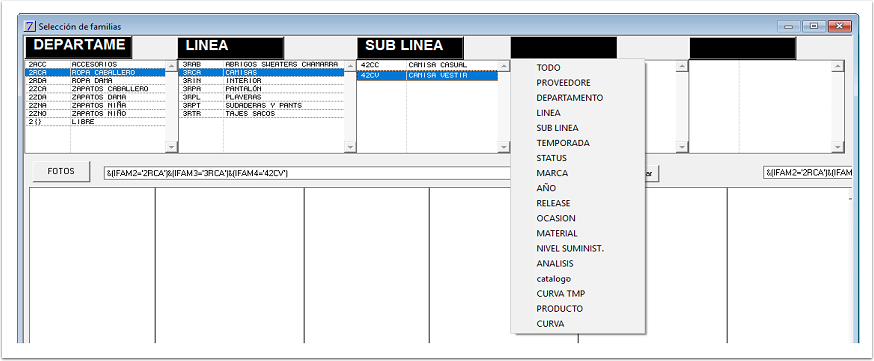Select line TAJES SACOS
The height and width of the screenshot is (361, 874).
click(x=261, y=113)
